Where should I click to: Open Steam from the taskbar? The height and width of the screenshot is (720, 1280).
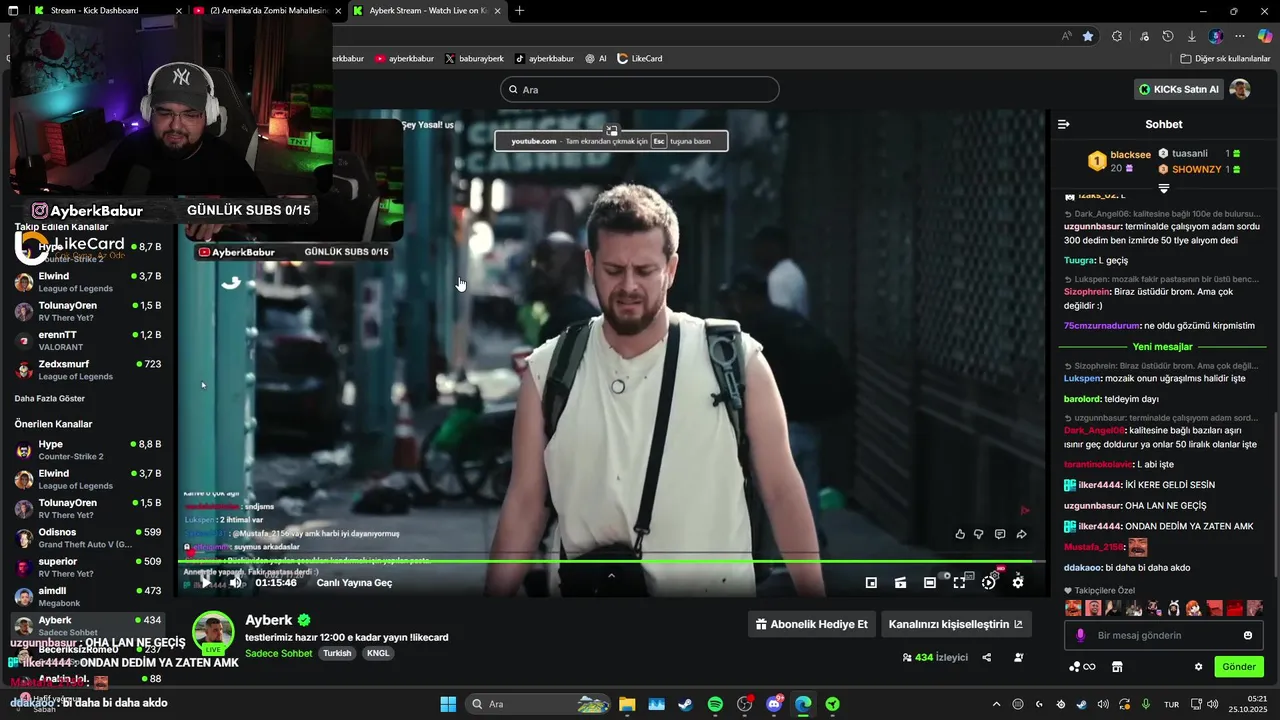point(685,704)
